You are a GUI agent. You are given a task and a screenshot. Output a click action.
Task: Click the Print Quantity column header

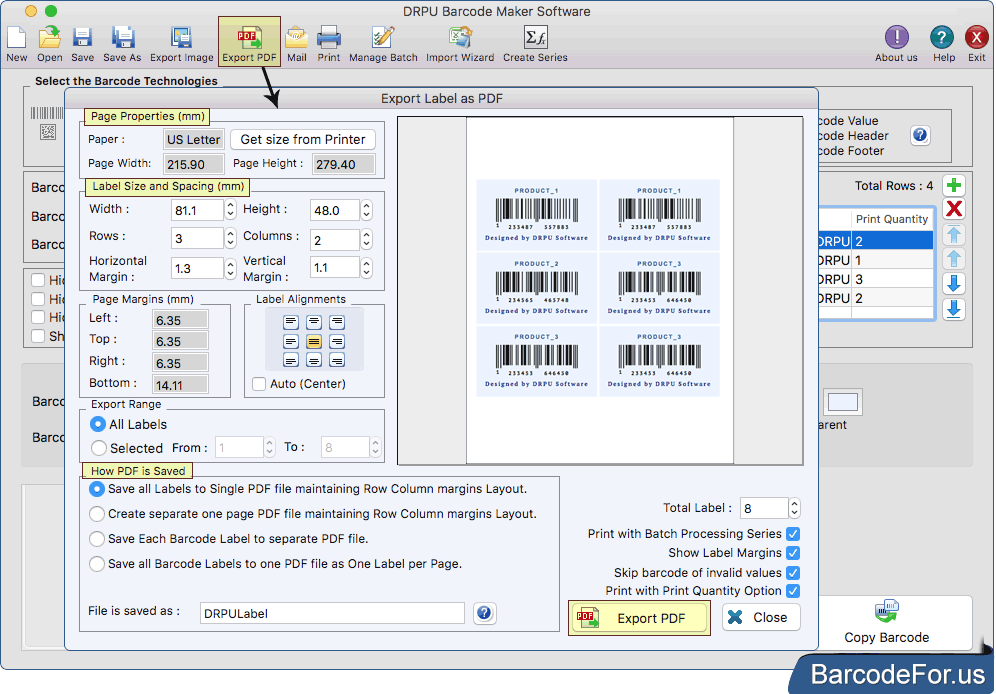click(x=891, y=219)
